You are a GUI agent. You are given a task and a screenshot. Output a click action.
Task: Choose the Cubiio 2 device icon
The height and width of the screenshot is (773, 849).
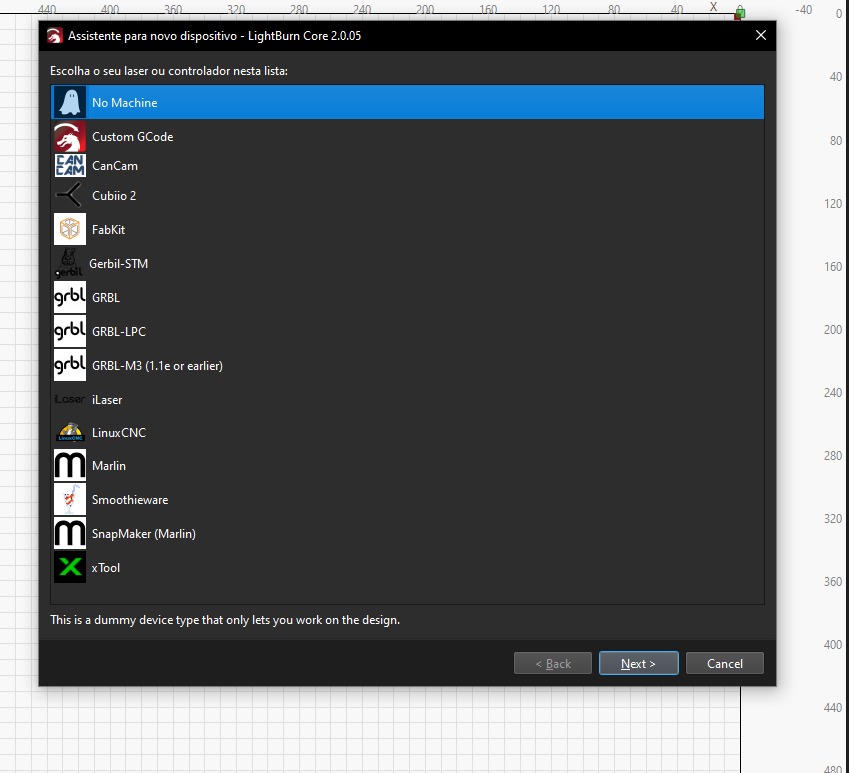(x=69, y=196)
